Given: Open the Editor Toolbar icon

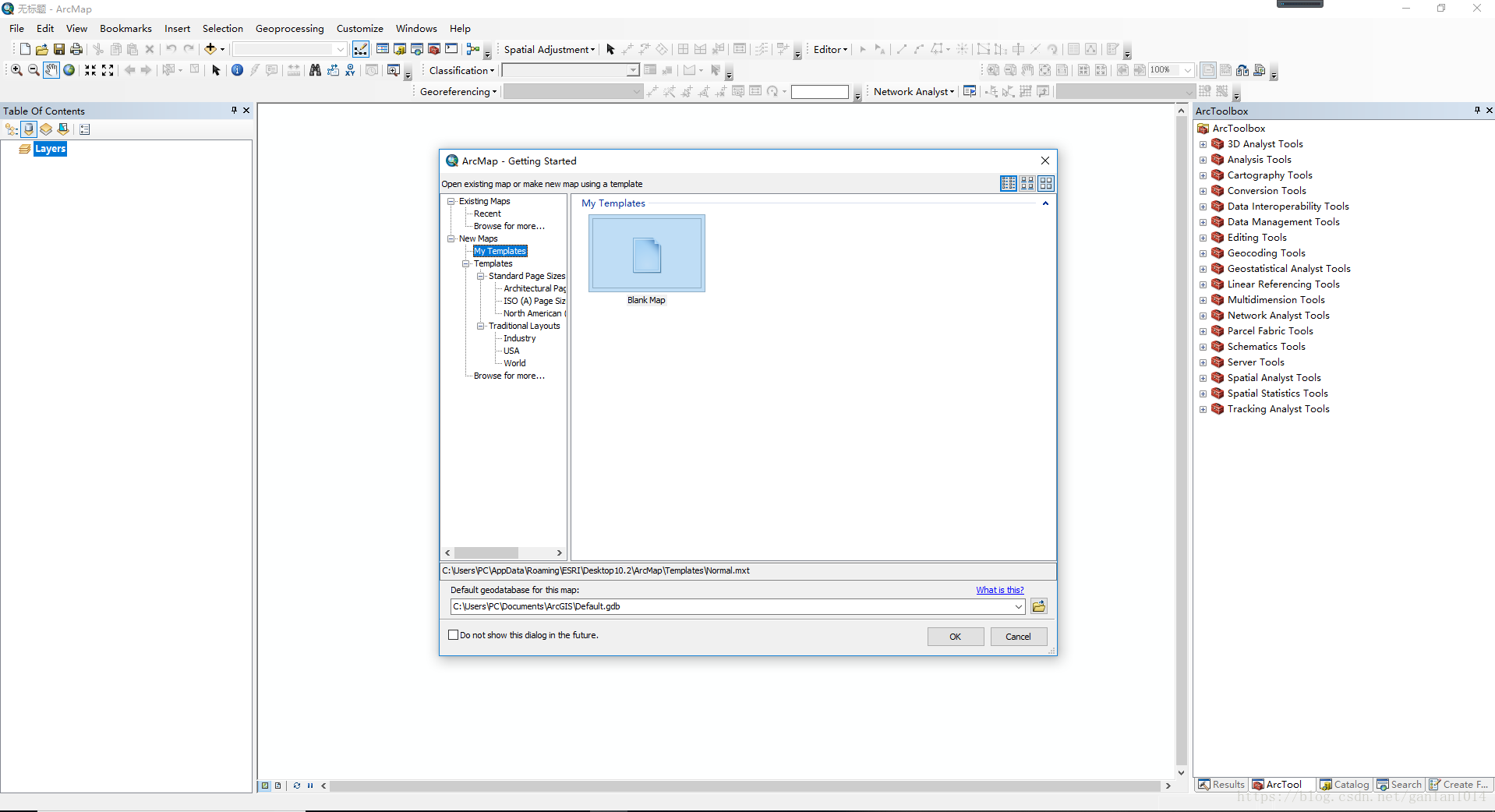Looking at the screenshot, I should pos(361,49).
